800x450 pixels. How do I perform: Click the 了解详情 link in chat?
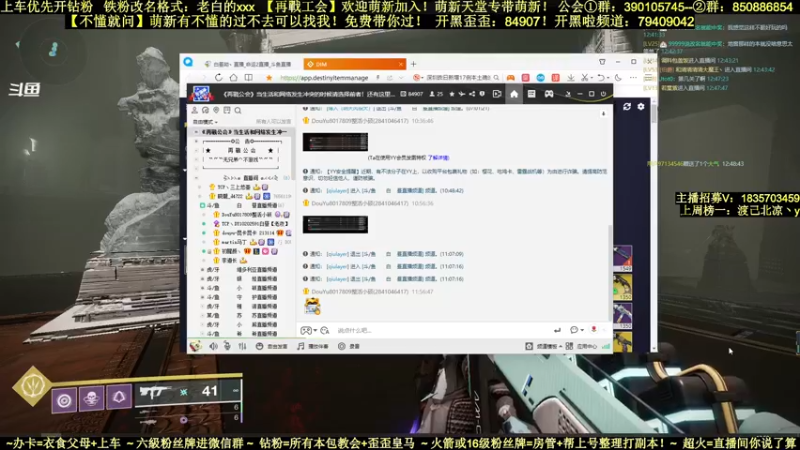tap(439, 158)
